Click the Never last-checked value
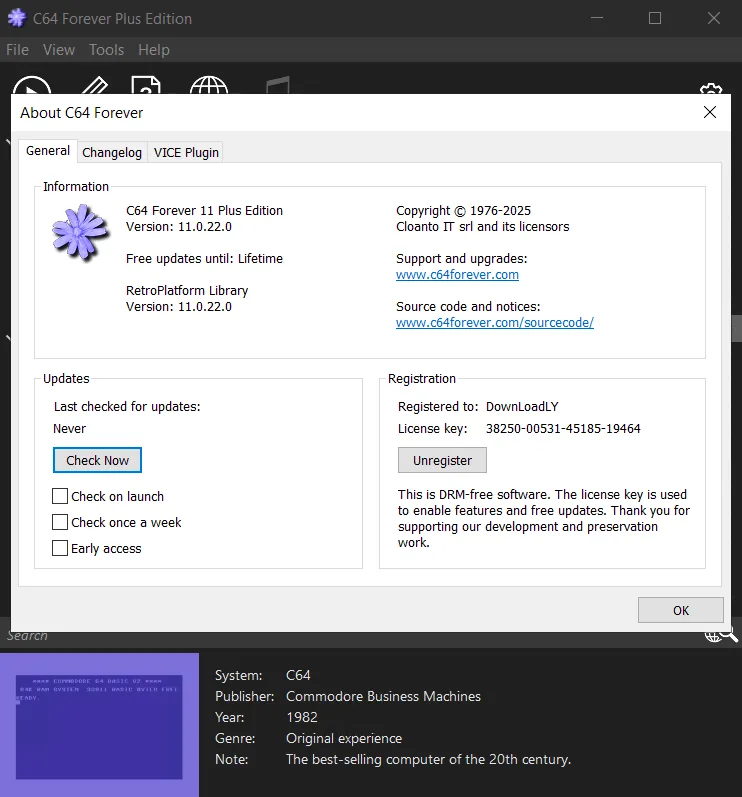742x797 pixels. coord(70,428)
